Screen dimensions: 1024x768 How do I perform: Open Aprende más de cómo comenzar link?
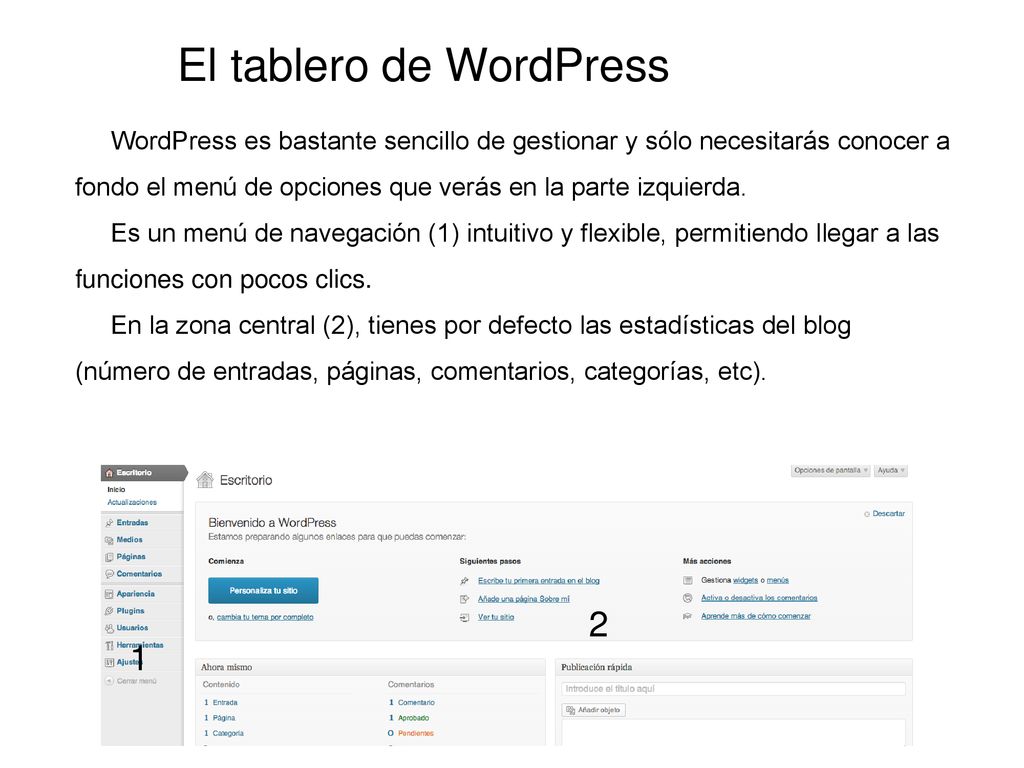point(756,616)
